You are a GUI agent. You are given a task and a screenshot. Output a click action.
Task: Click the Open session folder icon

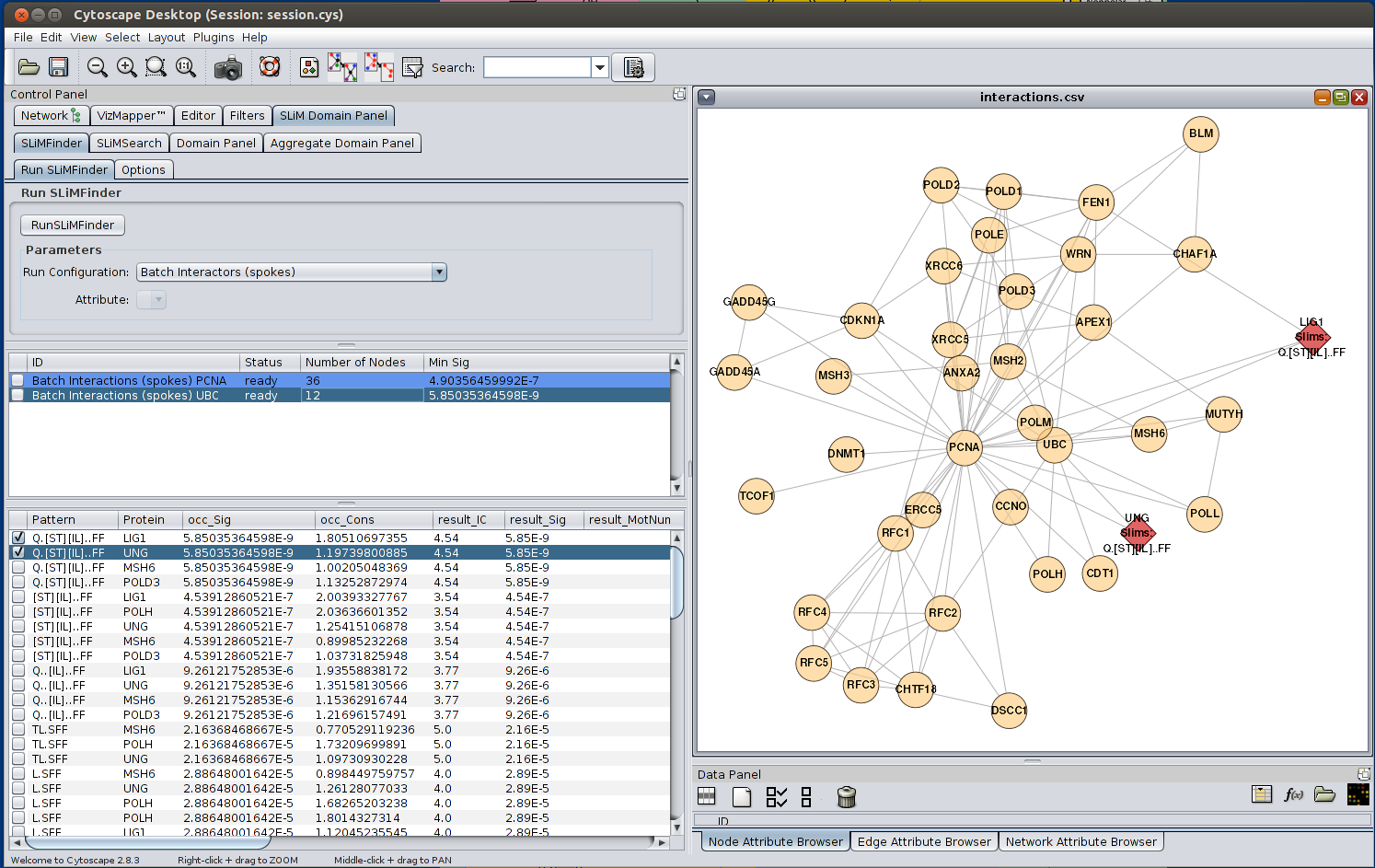(29, 67)
